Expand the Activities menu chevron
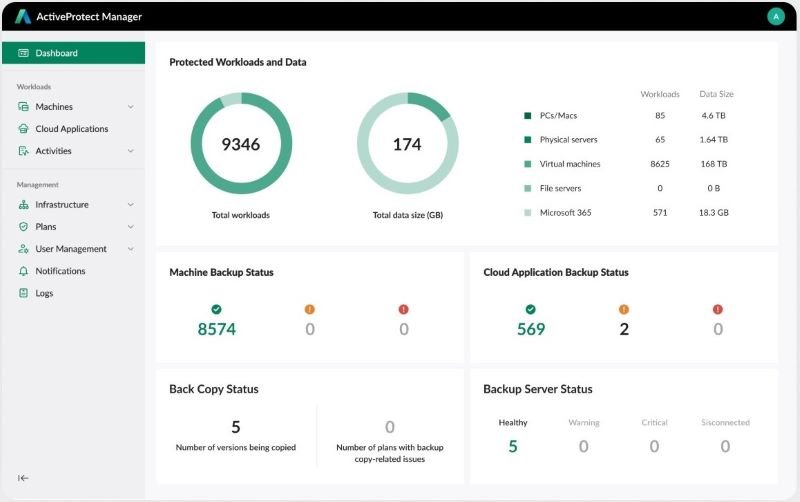Viewport: 800px width, 502px height. click(x=131, y=151)
